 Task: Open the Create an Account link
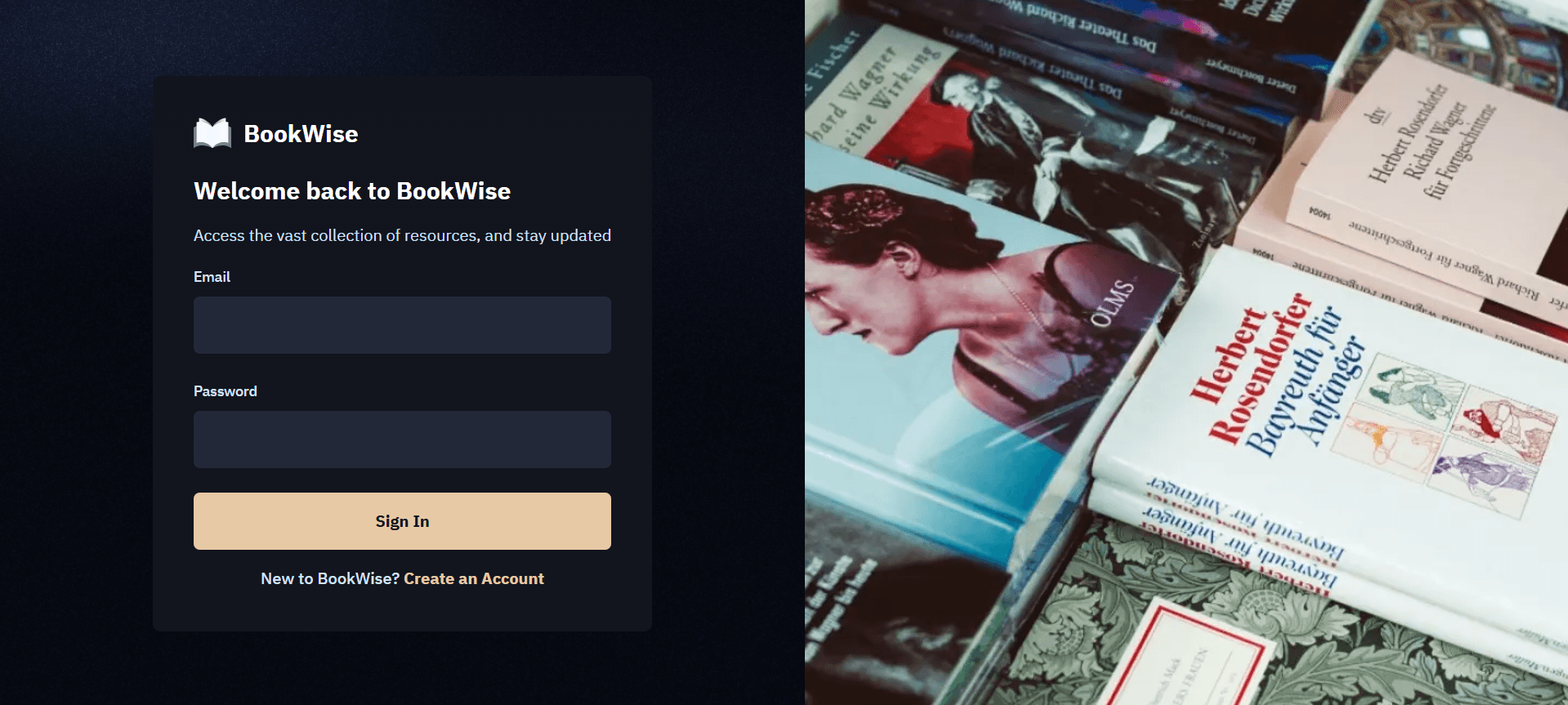pos(474,578)
